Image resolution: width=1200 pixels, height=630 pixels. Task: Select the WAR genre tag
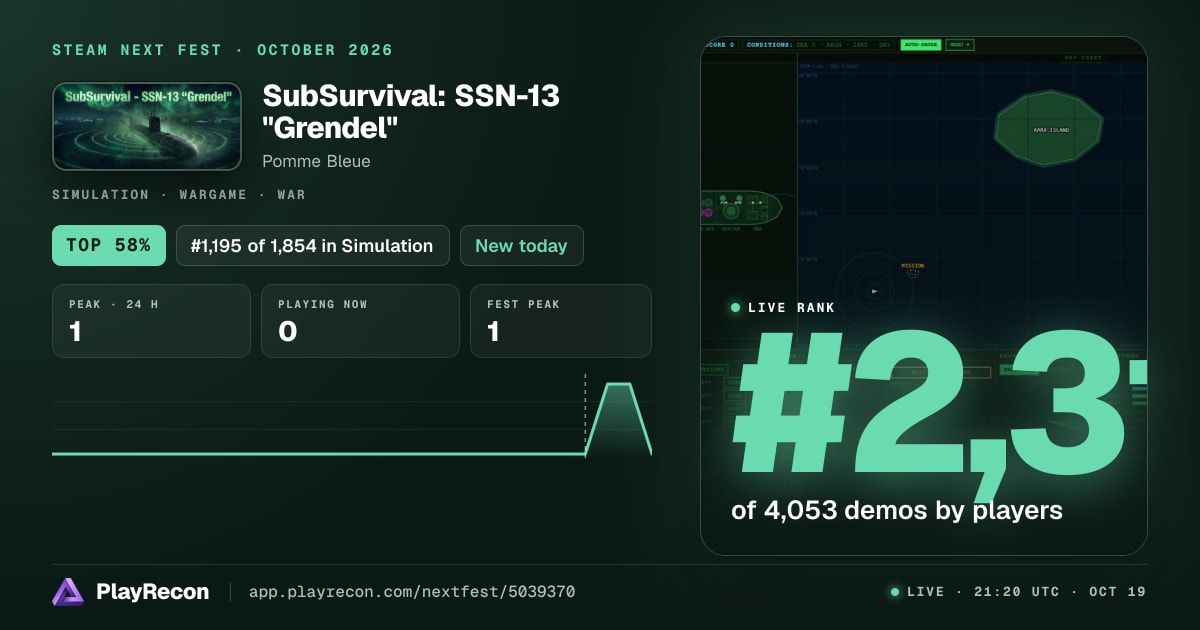[x=292, y=195]
